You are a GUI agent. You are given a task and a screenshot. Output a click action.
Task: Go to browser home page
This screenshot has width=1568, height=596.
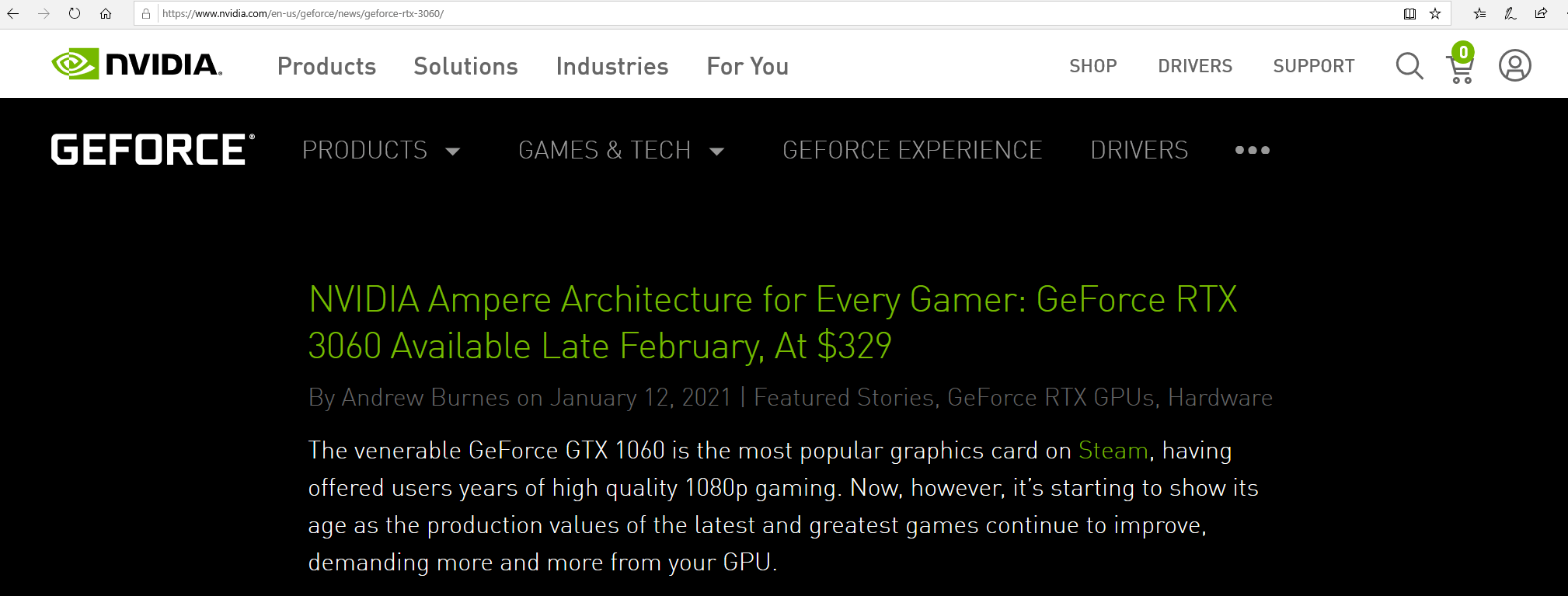click(106, 13)
